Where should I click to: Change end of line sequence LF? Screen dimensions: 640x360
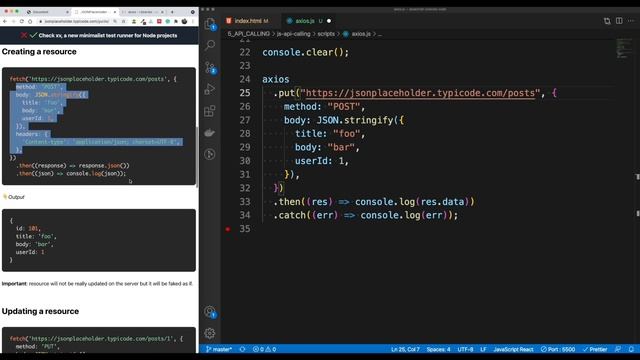pyautogui.click(x=483, y=349)
